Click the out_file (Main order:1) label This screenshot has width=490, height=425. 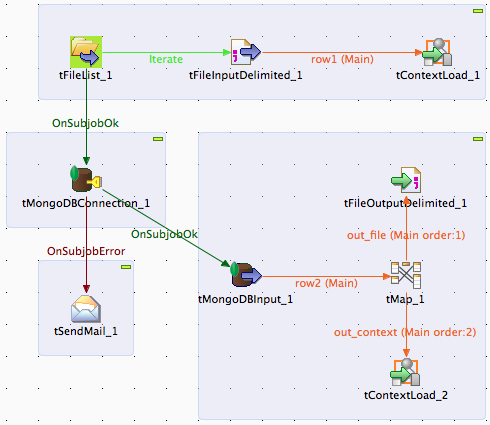click(x=406, y=235)
